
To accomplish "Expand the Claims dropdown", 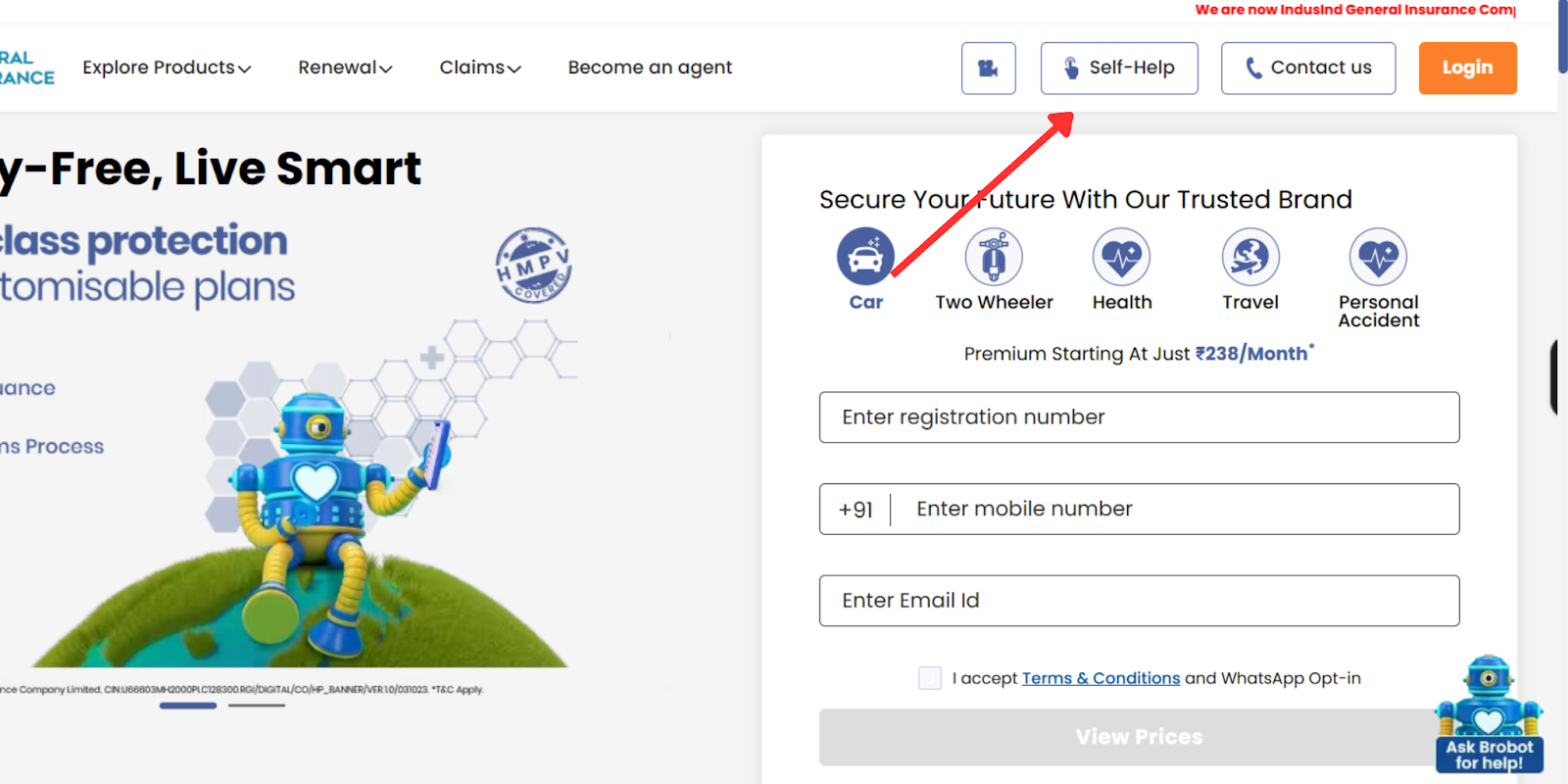I will coord(479,68).
